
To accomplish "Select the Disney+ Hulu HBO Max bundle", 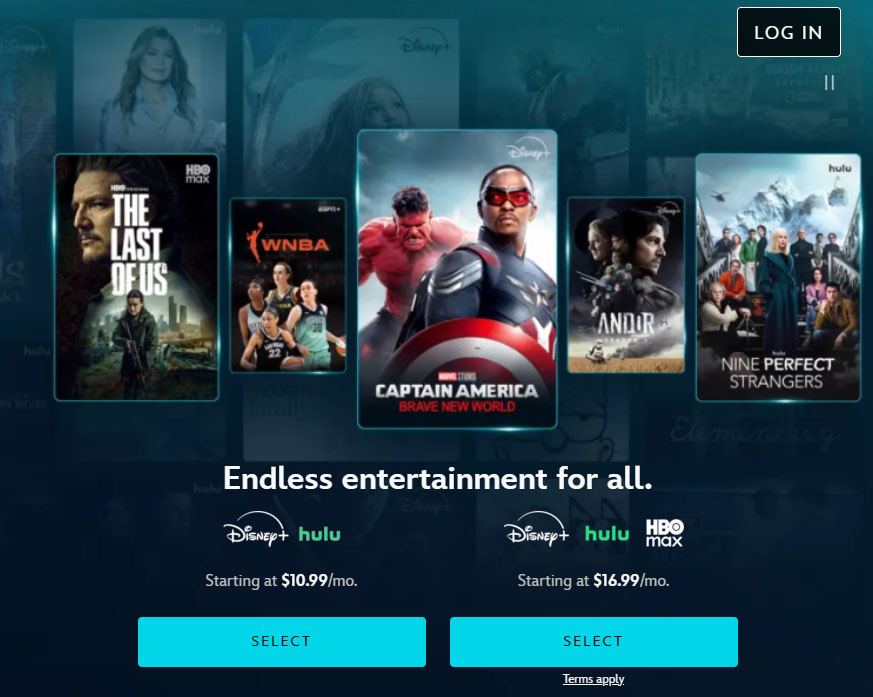I will click(594, 641).
